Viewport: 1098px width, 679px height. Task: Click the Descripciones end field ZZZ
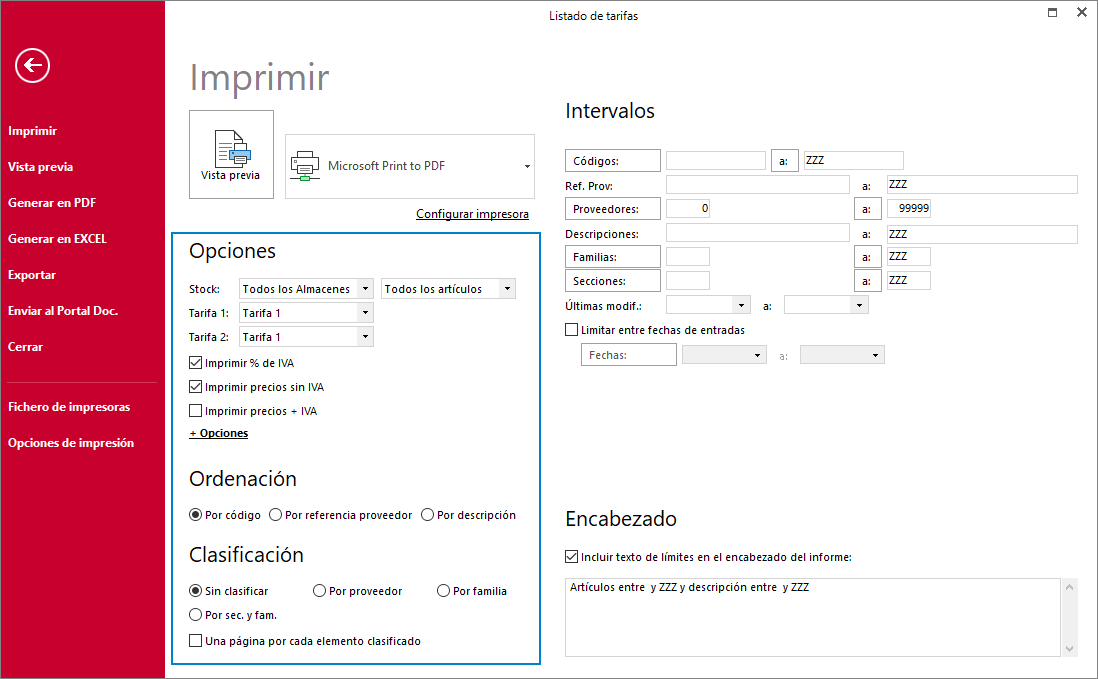click(982, 234)
